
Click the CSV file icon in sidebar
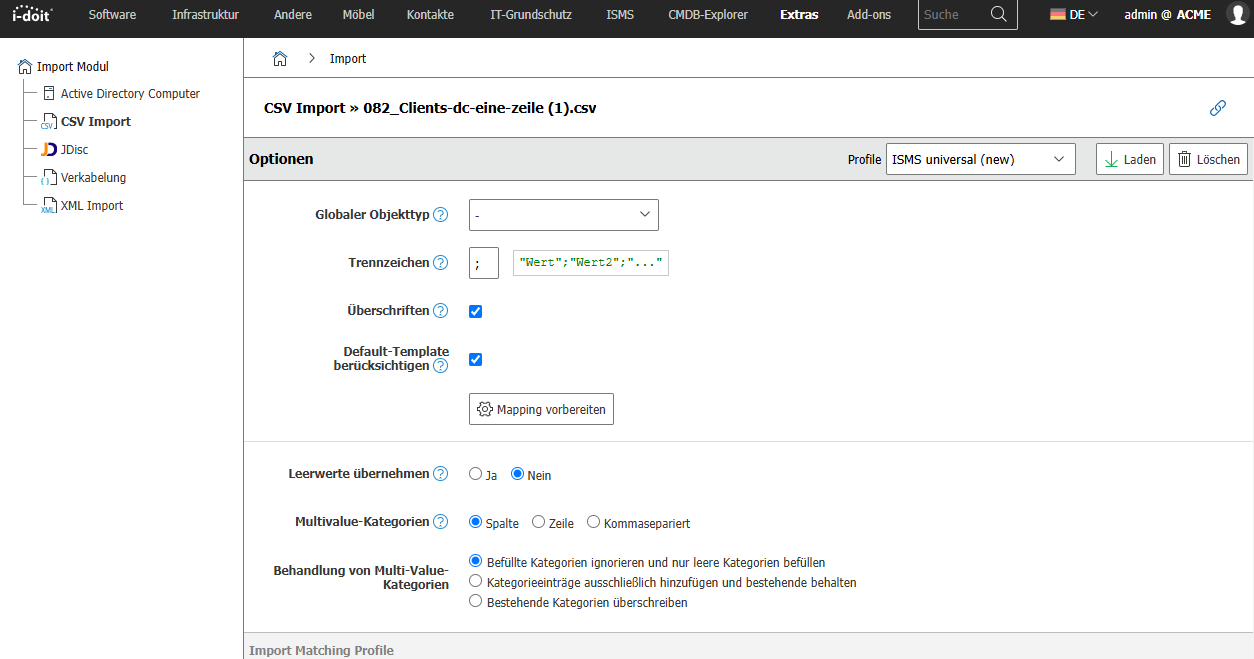[49, 122]
